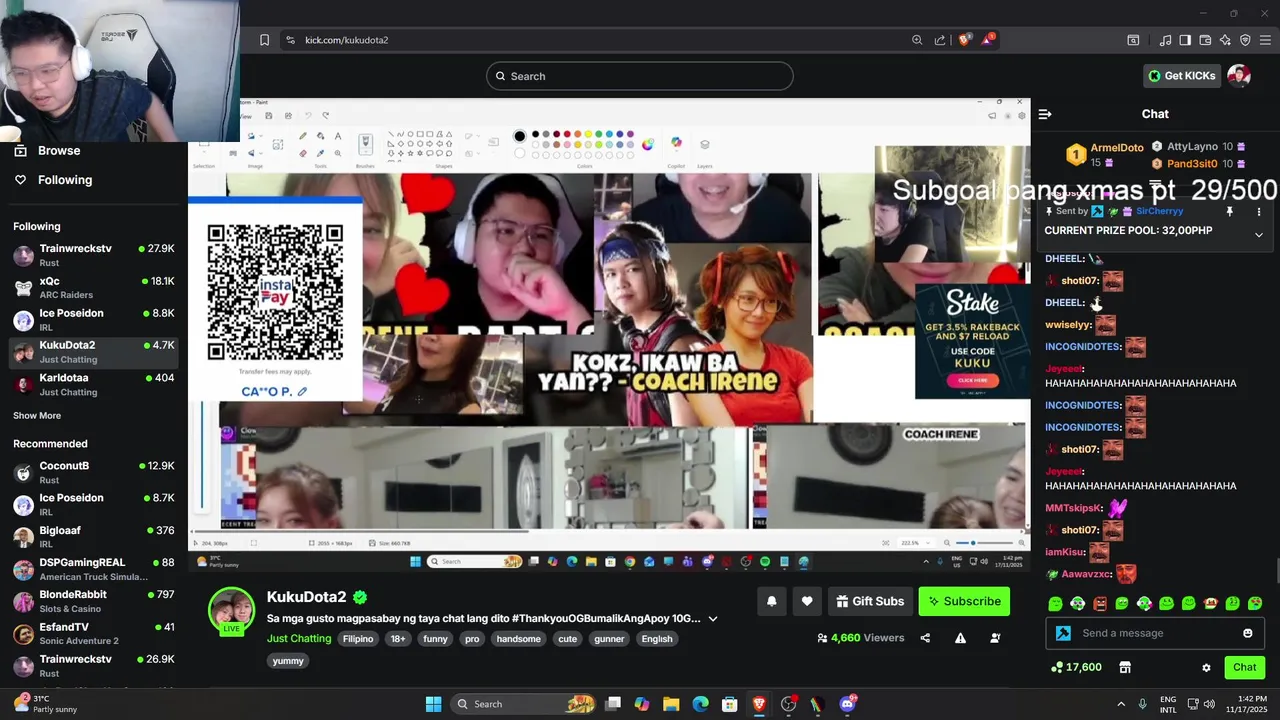Click ArmelDoto in the gift leaderboard
Image resolution: width=1280 pixels, height=720 pixels.
click(x=1117, y=148)
